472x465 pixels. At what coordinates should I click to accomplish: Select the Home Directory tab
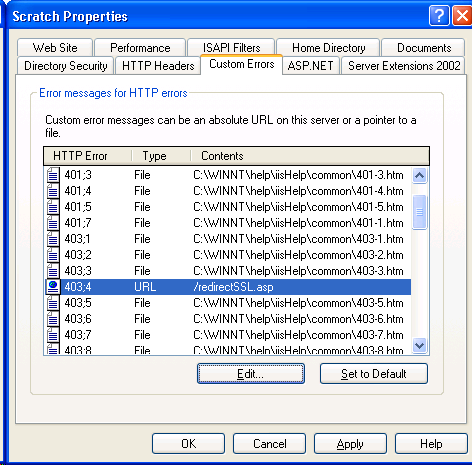click(328, 48)
